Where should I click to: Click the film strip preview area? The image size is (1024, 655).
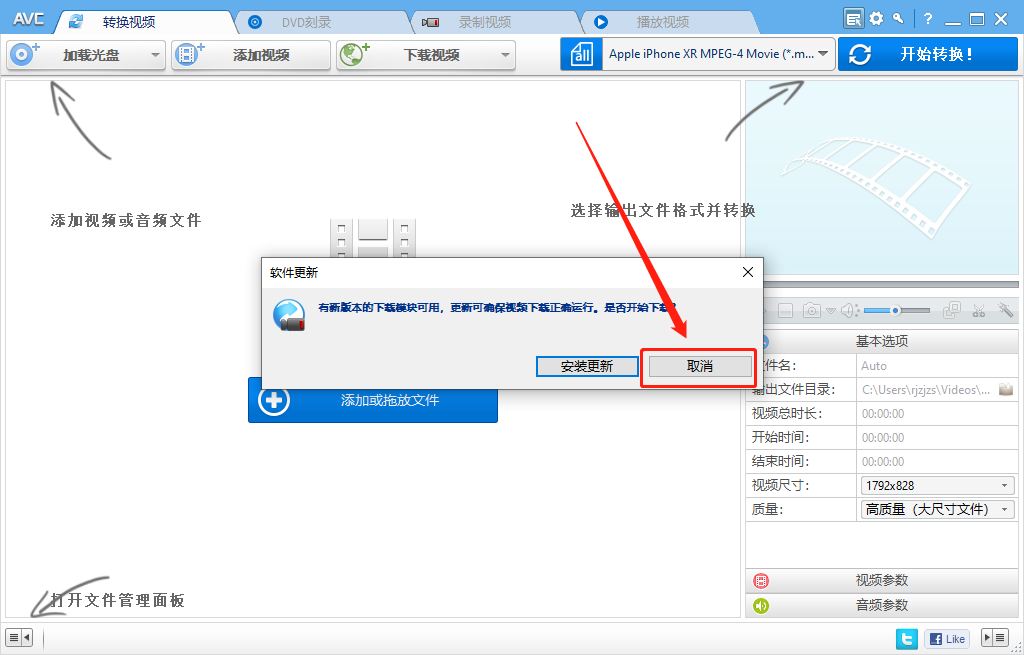point(882,178)
